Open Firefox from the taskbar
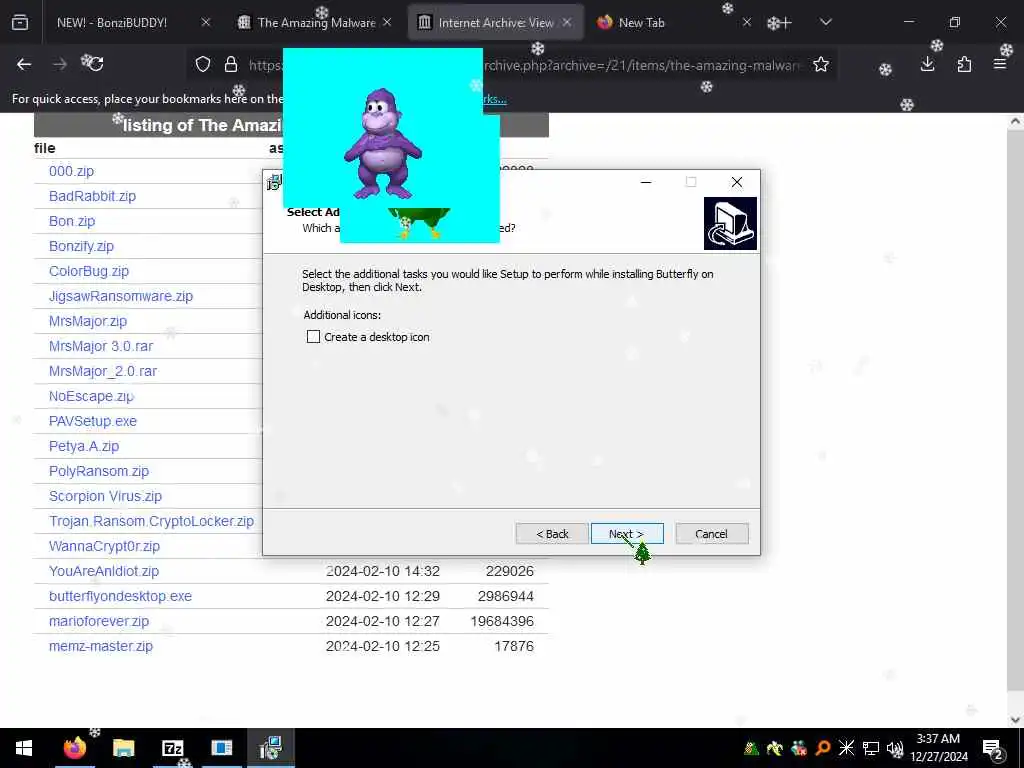Screen dimensions: 1024x768 click(74, 748)
